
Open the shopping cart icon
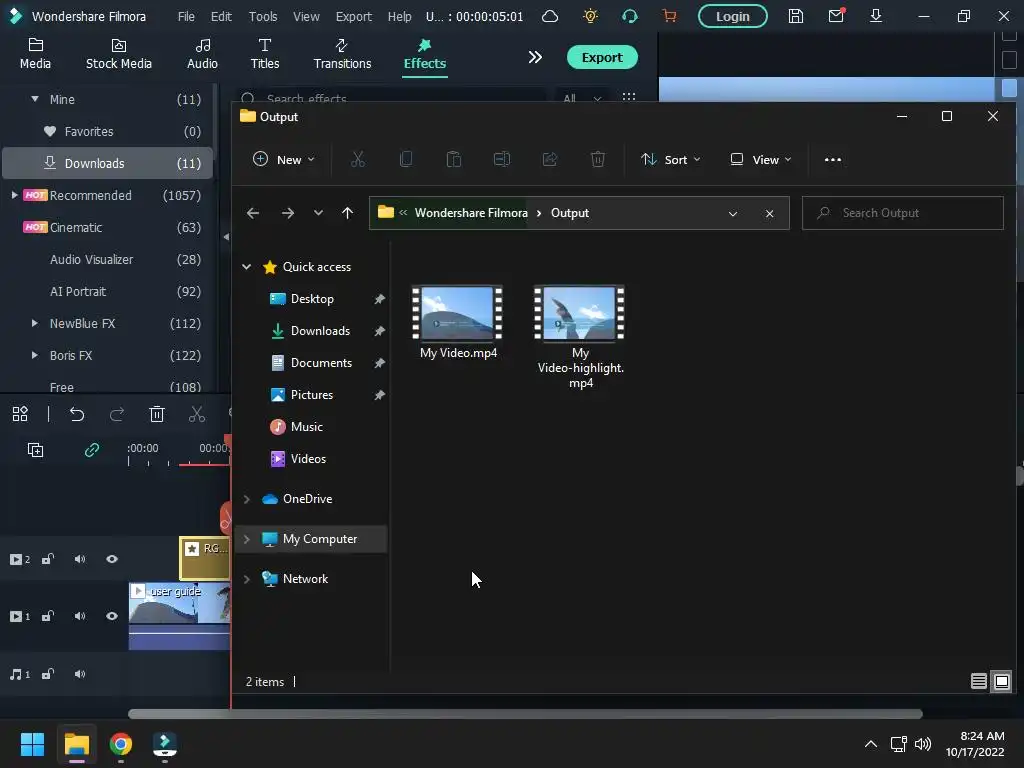pyautogui.click(x=669, y=16)
